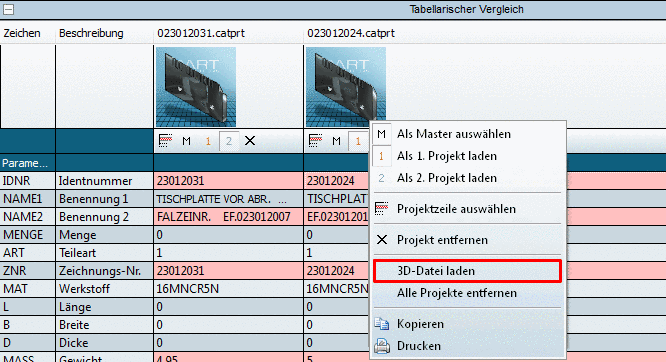
Task: Click 'TISCHPLATTE VOR ABR.' cell
Action: 229,199
